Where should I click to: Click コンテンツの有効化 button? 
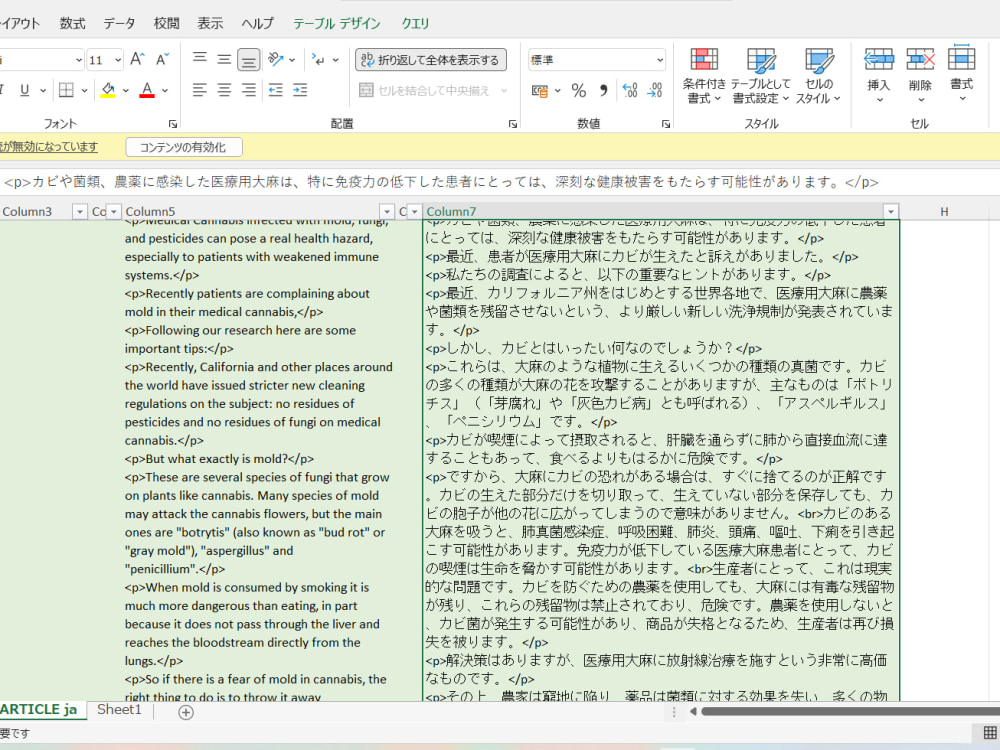point(184,147)
